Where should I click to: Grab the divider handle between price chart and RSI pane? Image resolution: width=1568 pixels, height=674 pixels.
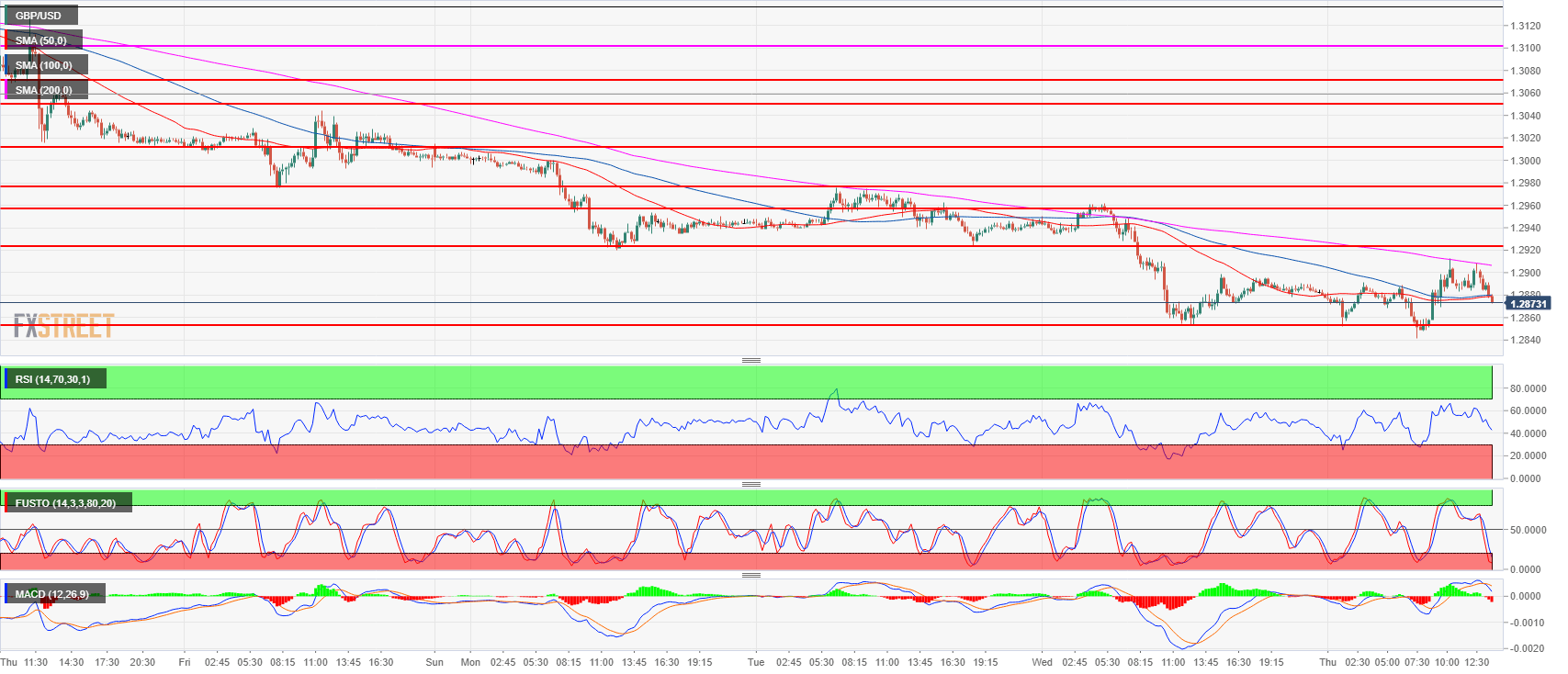pyautogui.click(x=751, y=360)
